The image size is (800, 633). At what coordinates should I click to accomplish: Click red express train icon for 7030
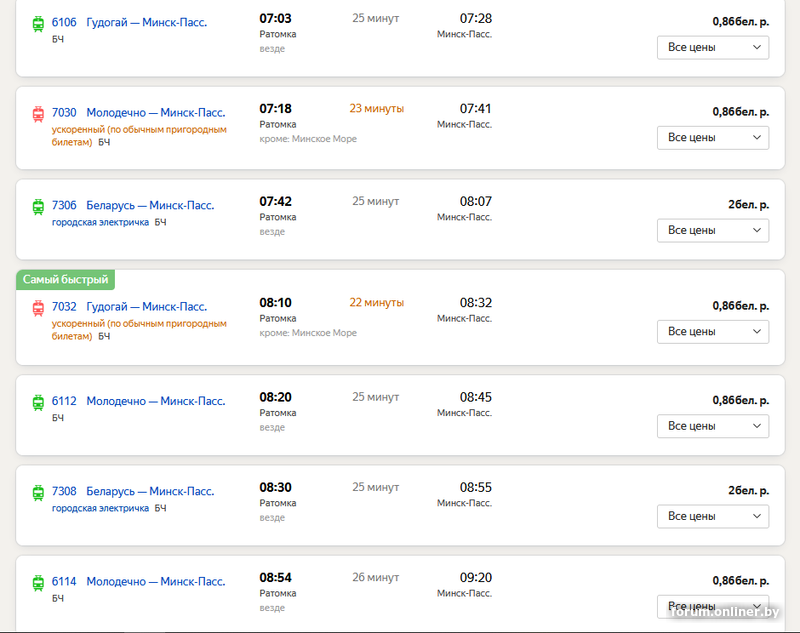coord(38,113)
